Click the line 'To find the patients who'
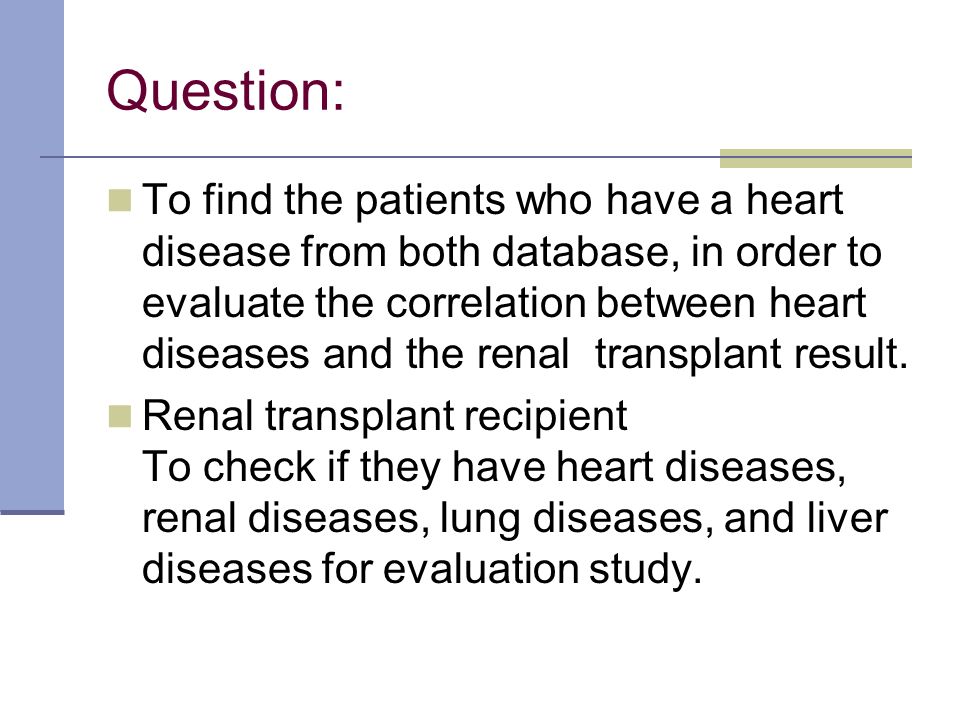Image resolution: width=960 pixels, height=720 pixels. 367,200
